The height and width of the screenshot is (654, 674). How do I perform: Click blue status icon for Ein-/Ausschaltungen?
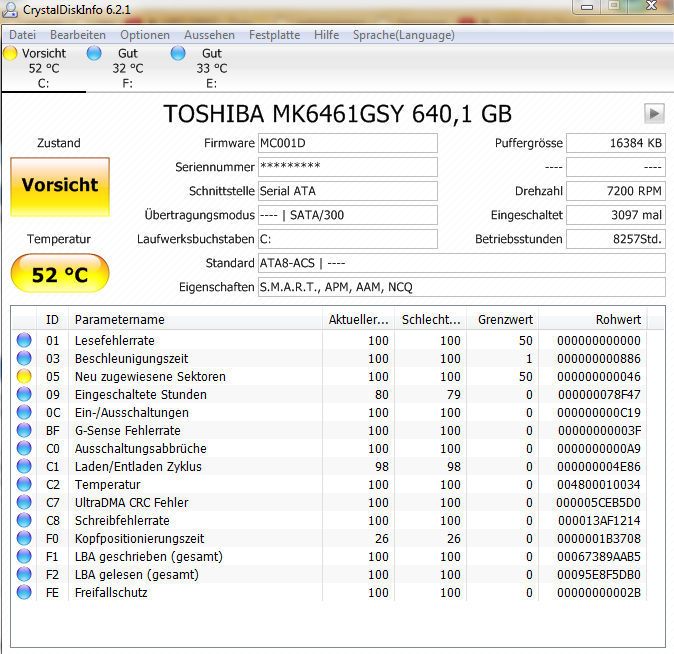tap(24, 412)
